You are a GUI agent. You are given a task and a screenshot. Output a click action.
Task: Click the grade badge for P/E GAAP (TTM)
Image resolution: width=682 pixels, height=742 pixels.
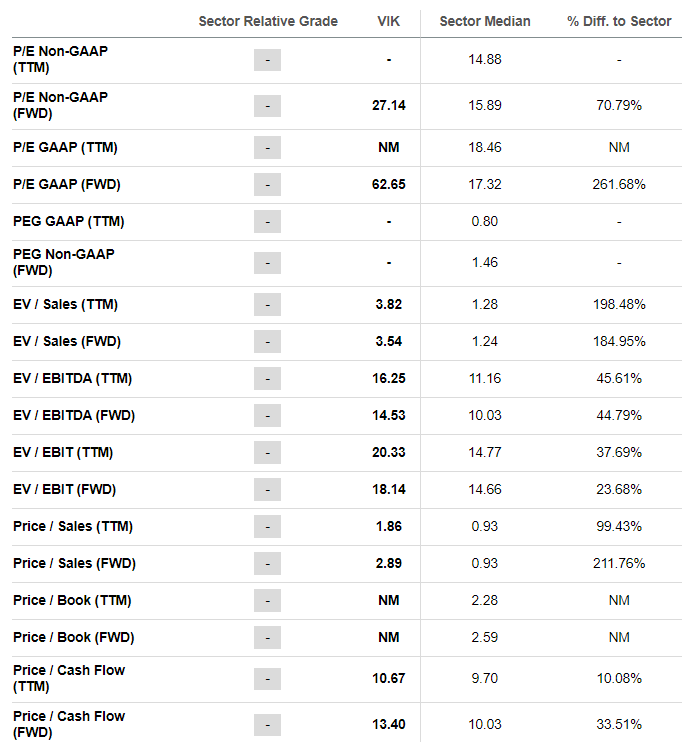(x=267, y=147)
